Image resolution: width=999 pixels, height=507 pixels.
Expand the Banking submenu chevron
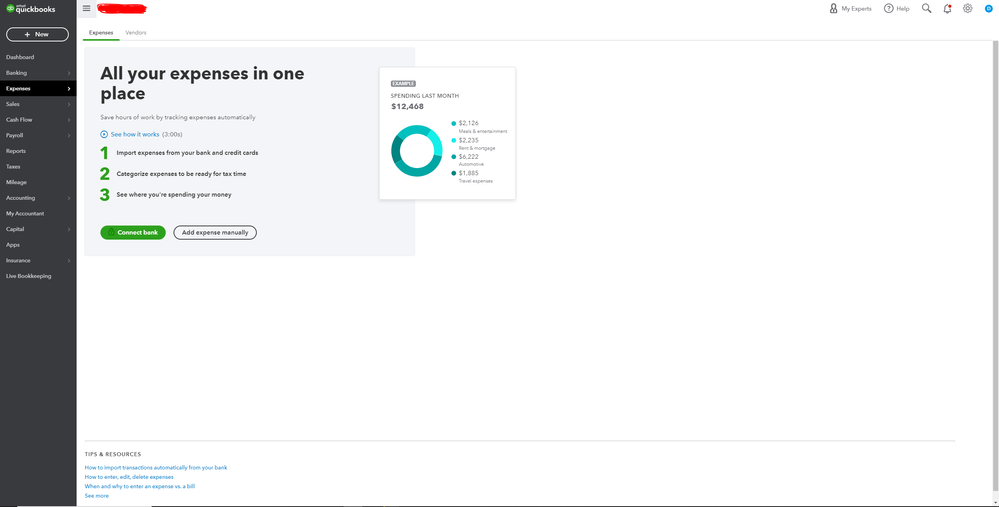point(69,73)
